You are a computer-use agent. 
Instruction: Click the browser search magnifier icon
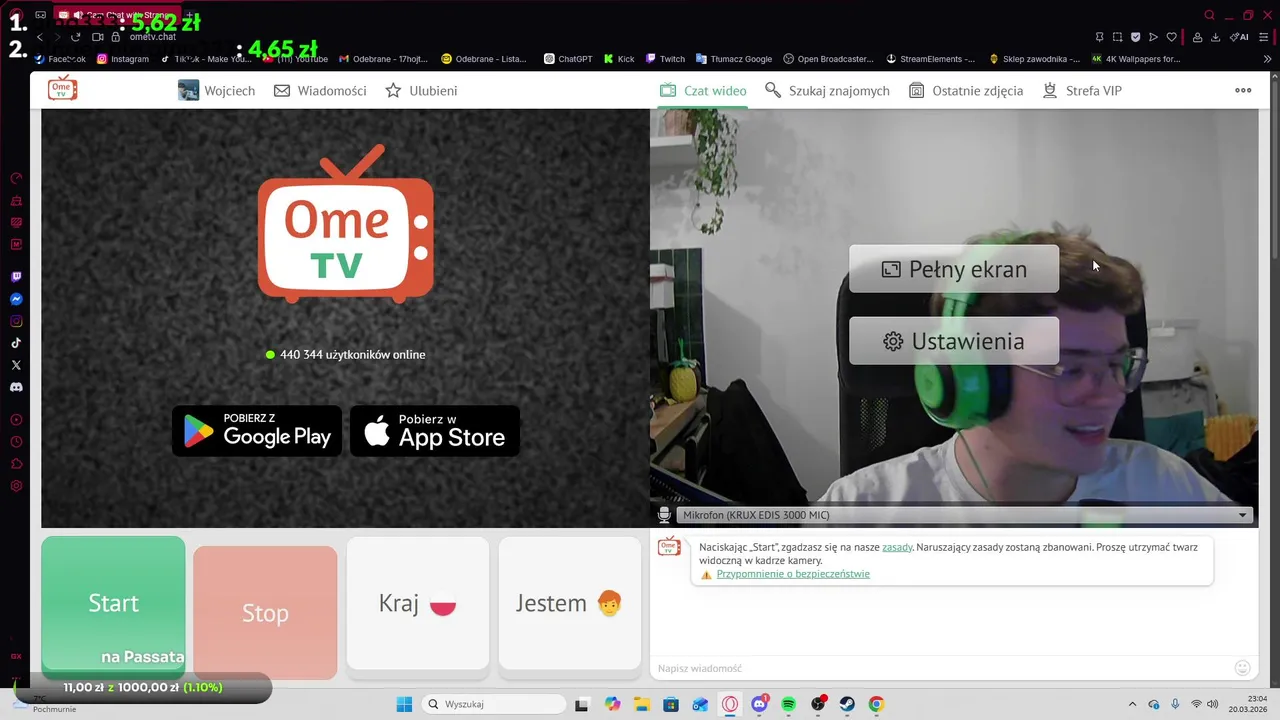pyautogui.click(x=1210, y=15)
